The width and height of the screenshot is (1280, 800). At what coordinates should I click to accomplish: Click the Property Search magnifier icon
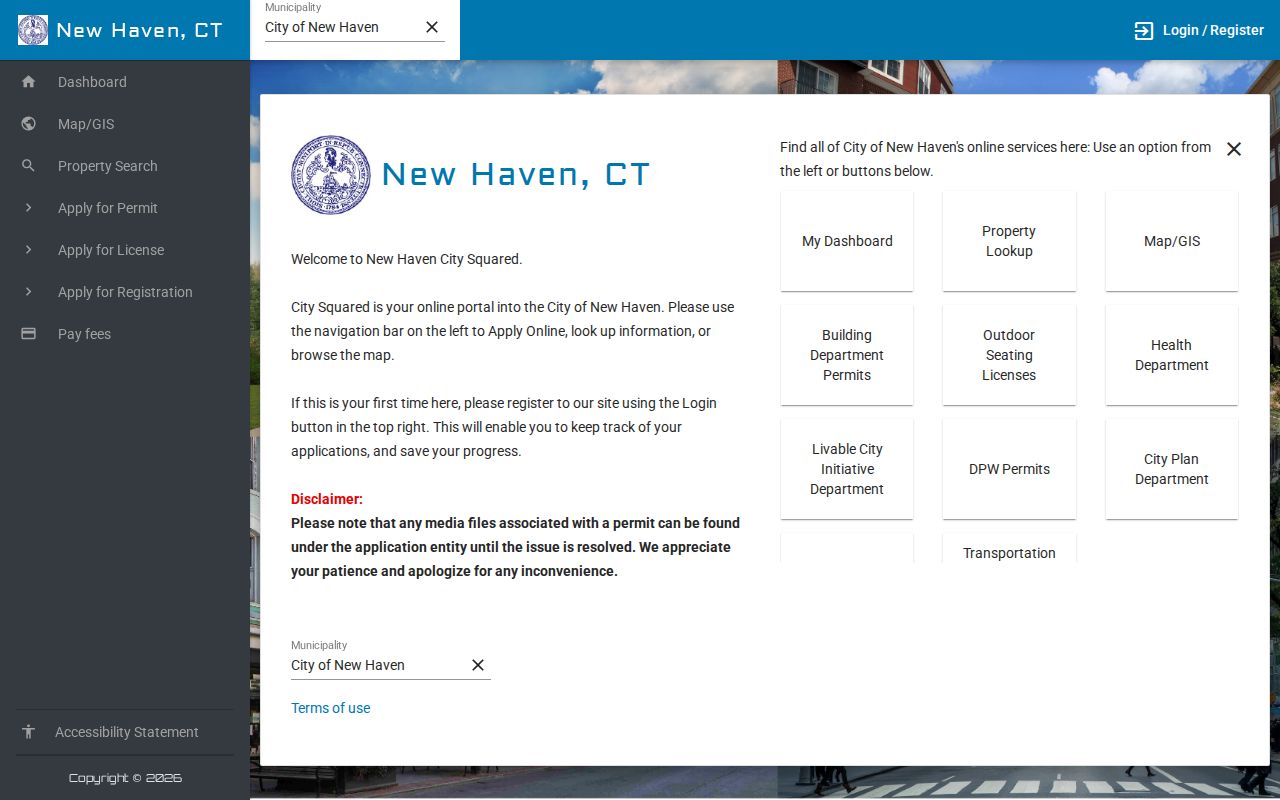tap(28, 166)
